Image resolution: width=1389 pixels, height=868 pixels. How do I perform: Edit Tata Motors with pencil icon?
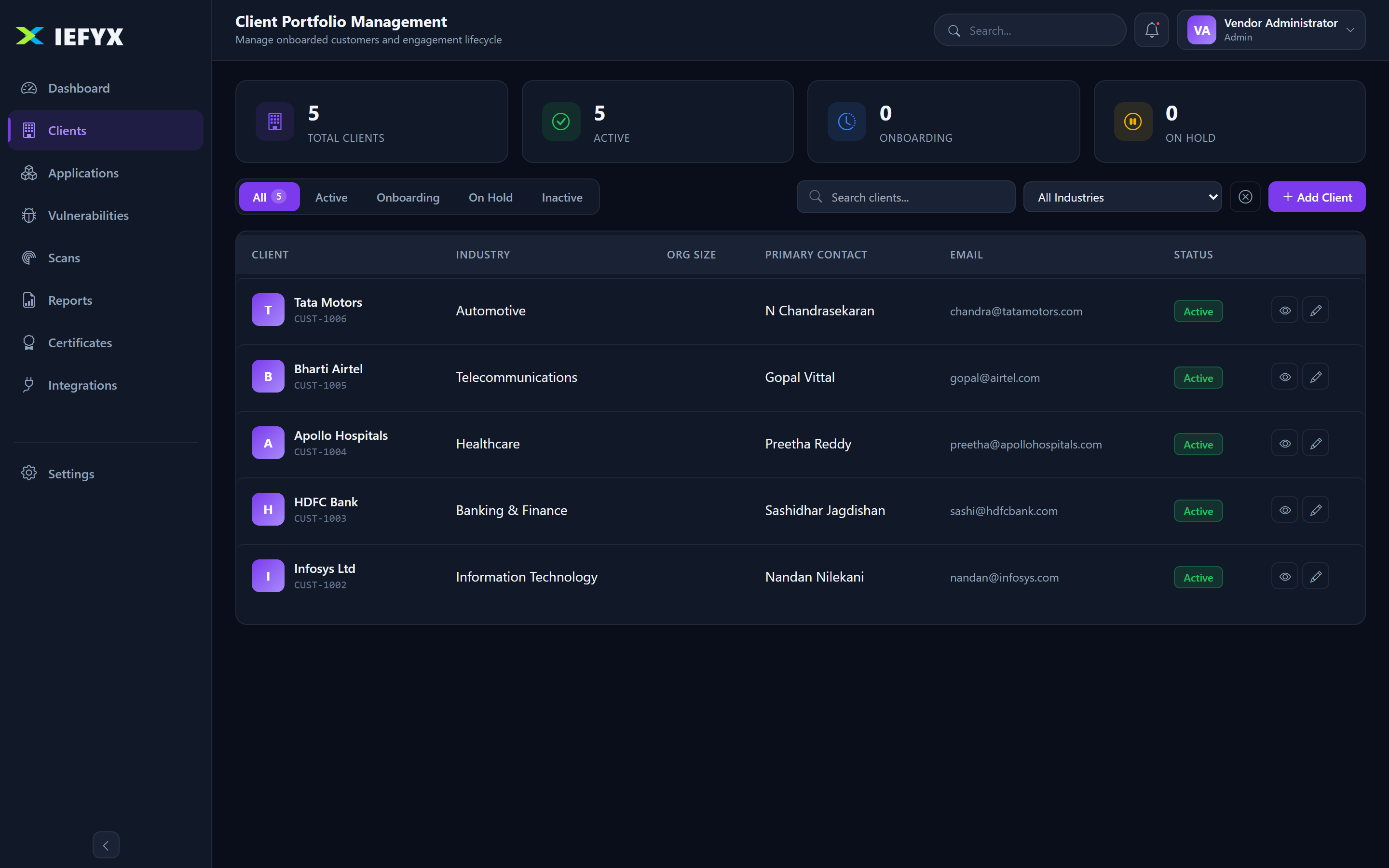1316,310
